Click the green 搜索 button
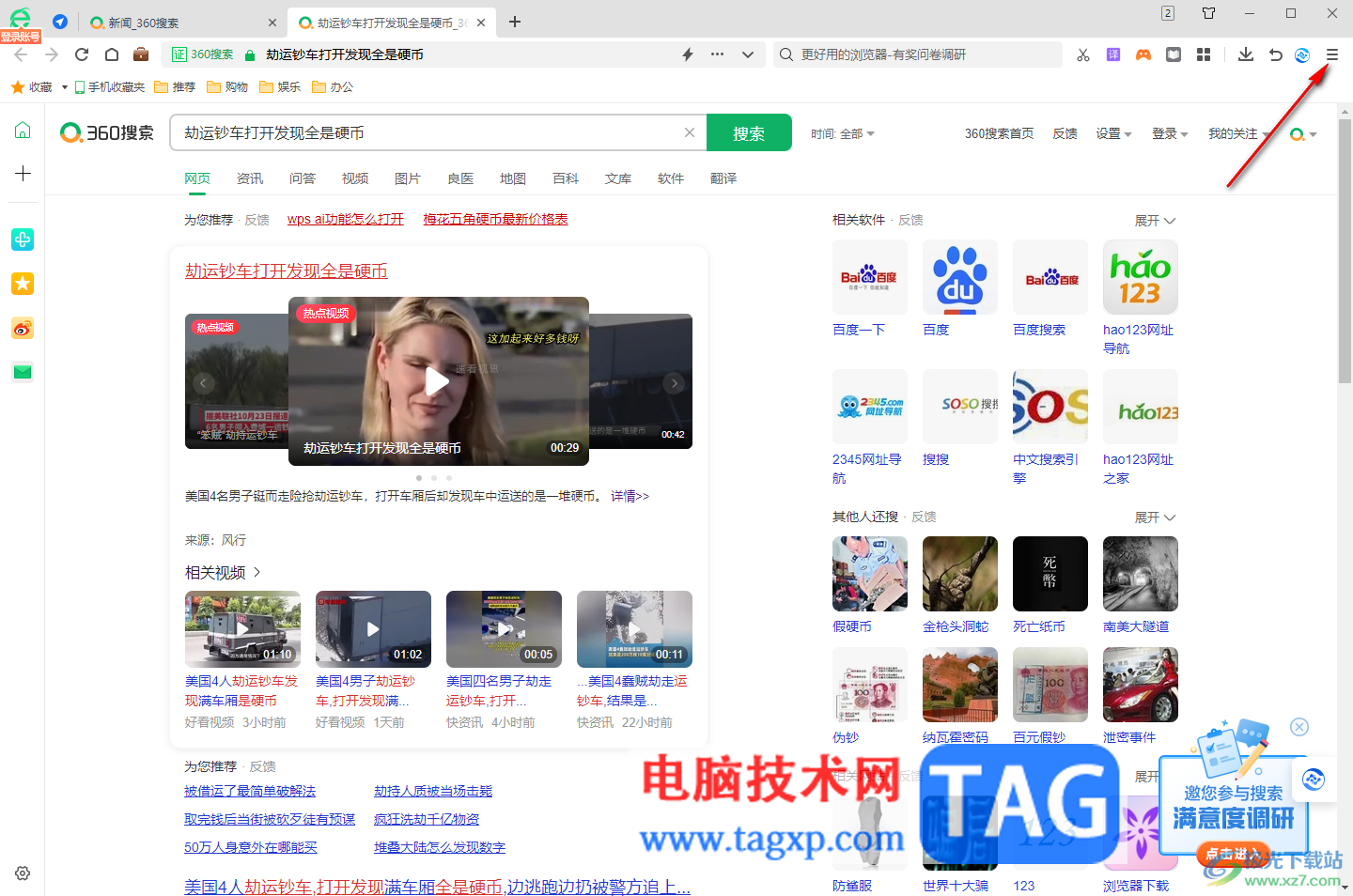1353x896 pixels. pyautogui.click(x=749, y=133)
